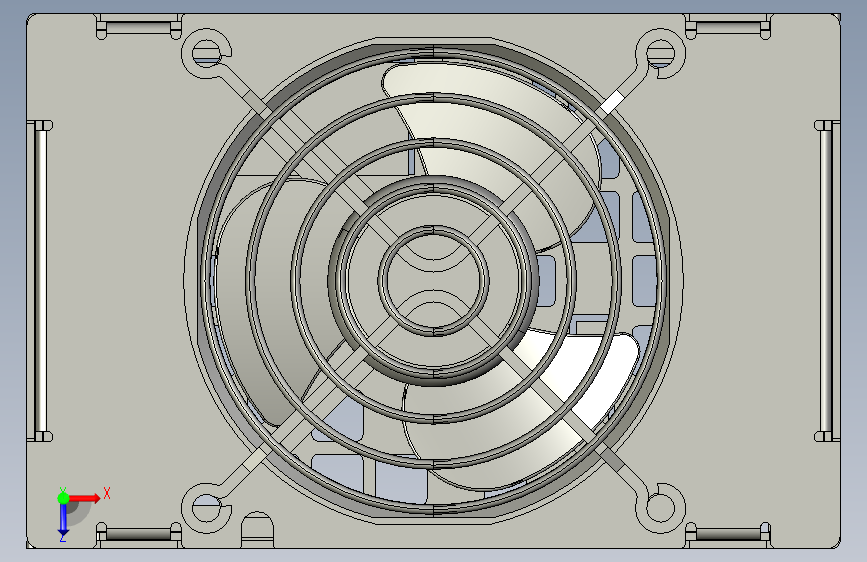Select the bottom-left mounting screw hole
The image size is (867, 562).
coord(207,508)
